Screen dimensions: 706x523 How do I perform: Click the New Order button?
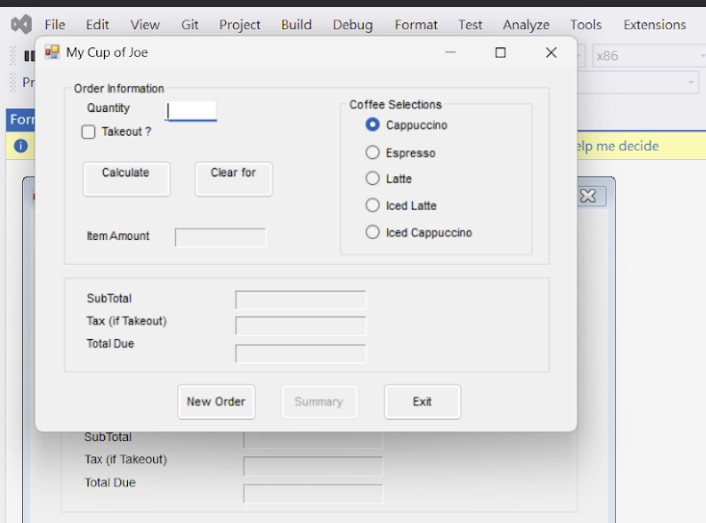(x=216, y=402)
